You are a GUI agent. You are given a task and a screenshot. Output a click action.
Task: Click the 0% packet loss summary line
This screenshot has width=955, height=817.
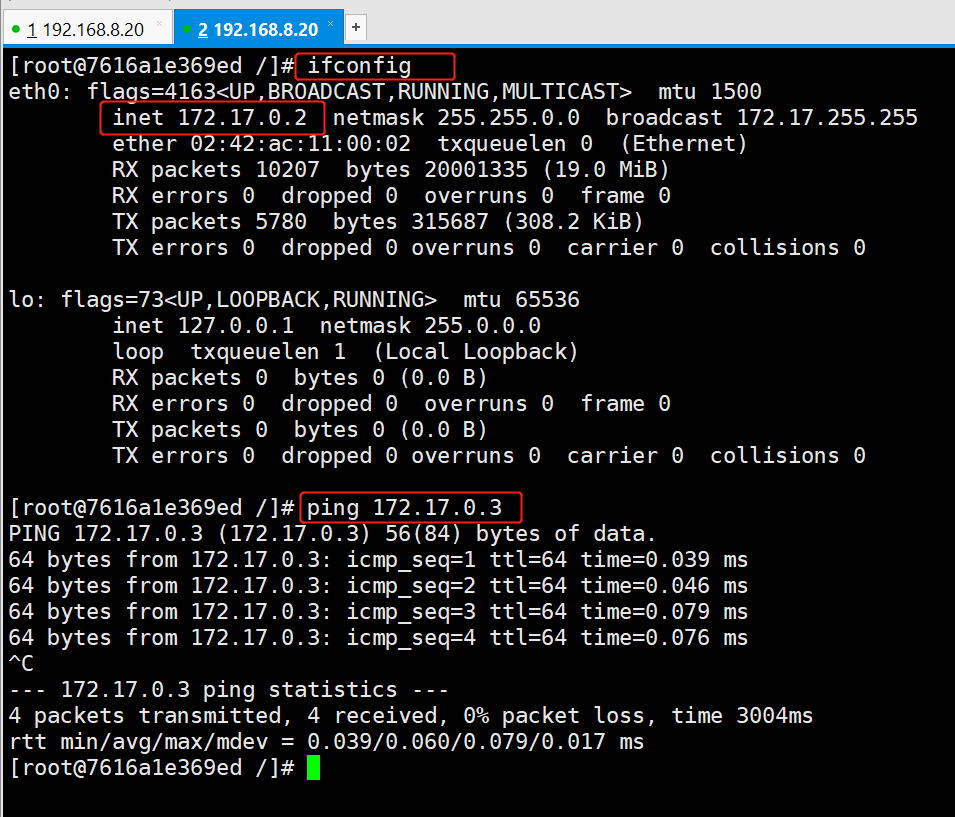click(411, 716)
